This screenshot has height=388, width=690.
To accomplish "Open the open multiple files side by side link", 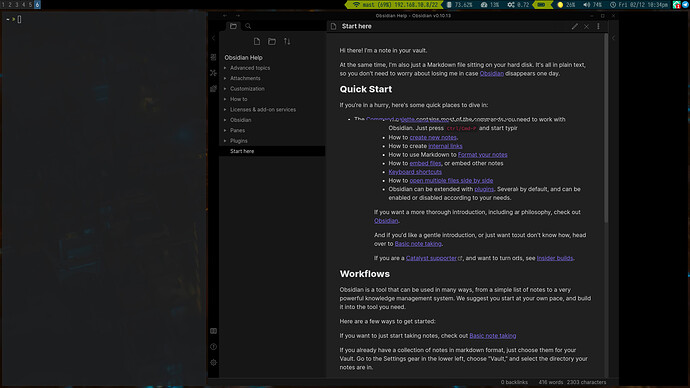I will tap(451, 180).
